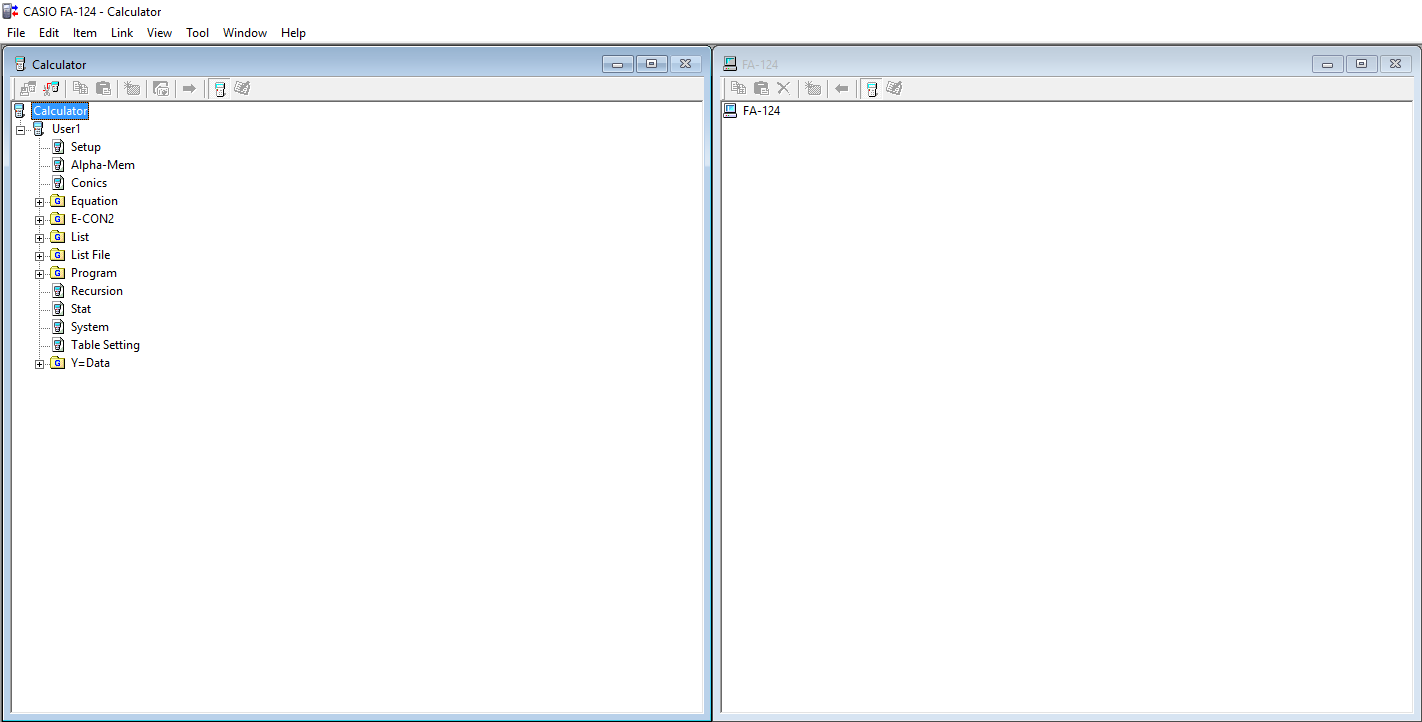Select main memory view icon in Calculator toolbar

point(219,88)
